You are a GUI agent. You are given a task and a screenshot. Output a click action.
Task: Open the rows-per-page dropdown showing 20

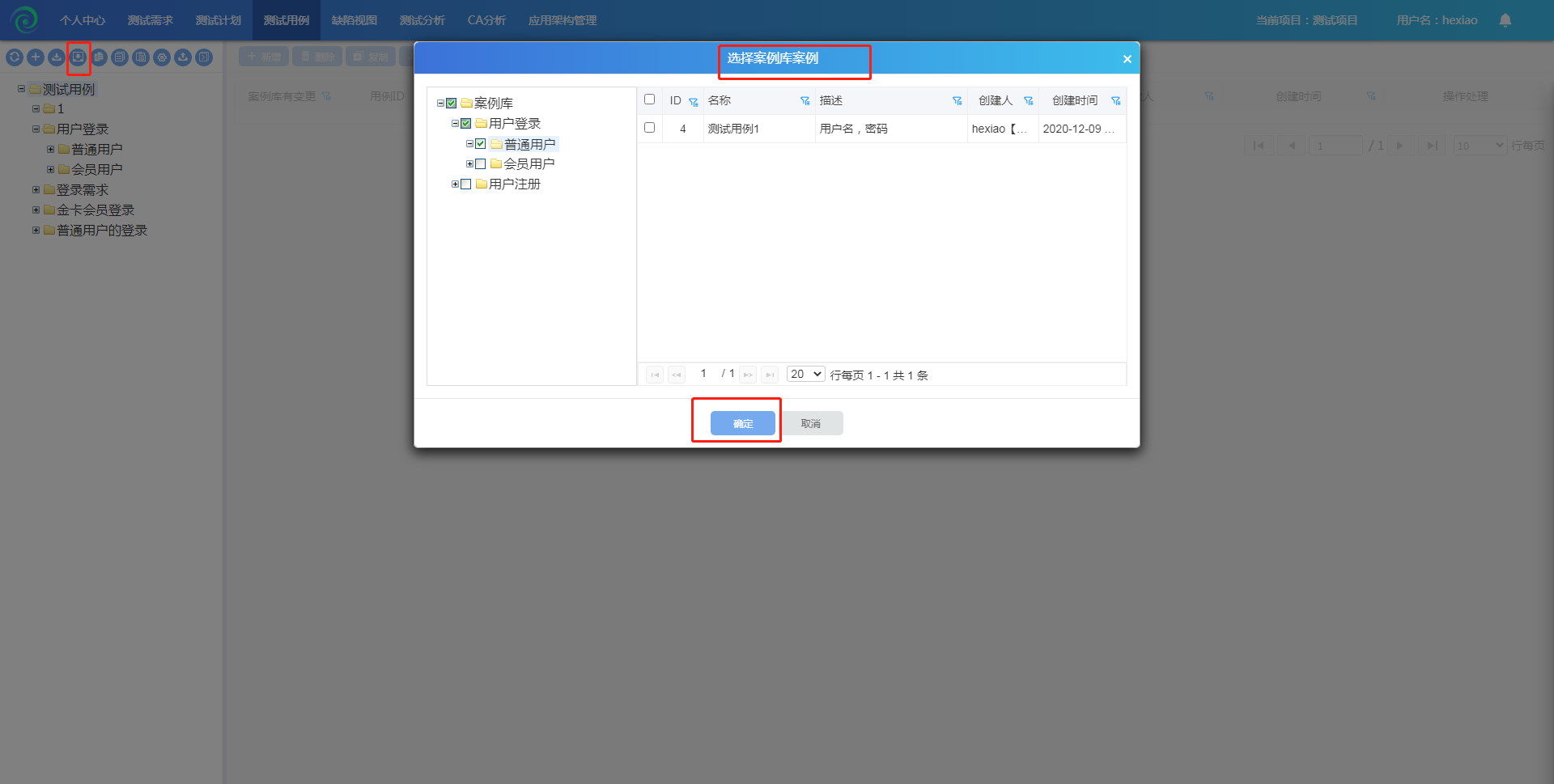pyautogui.click(x=806, y=374)
